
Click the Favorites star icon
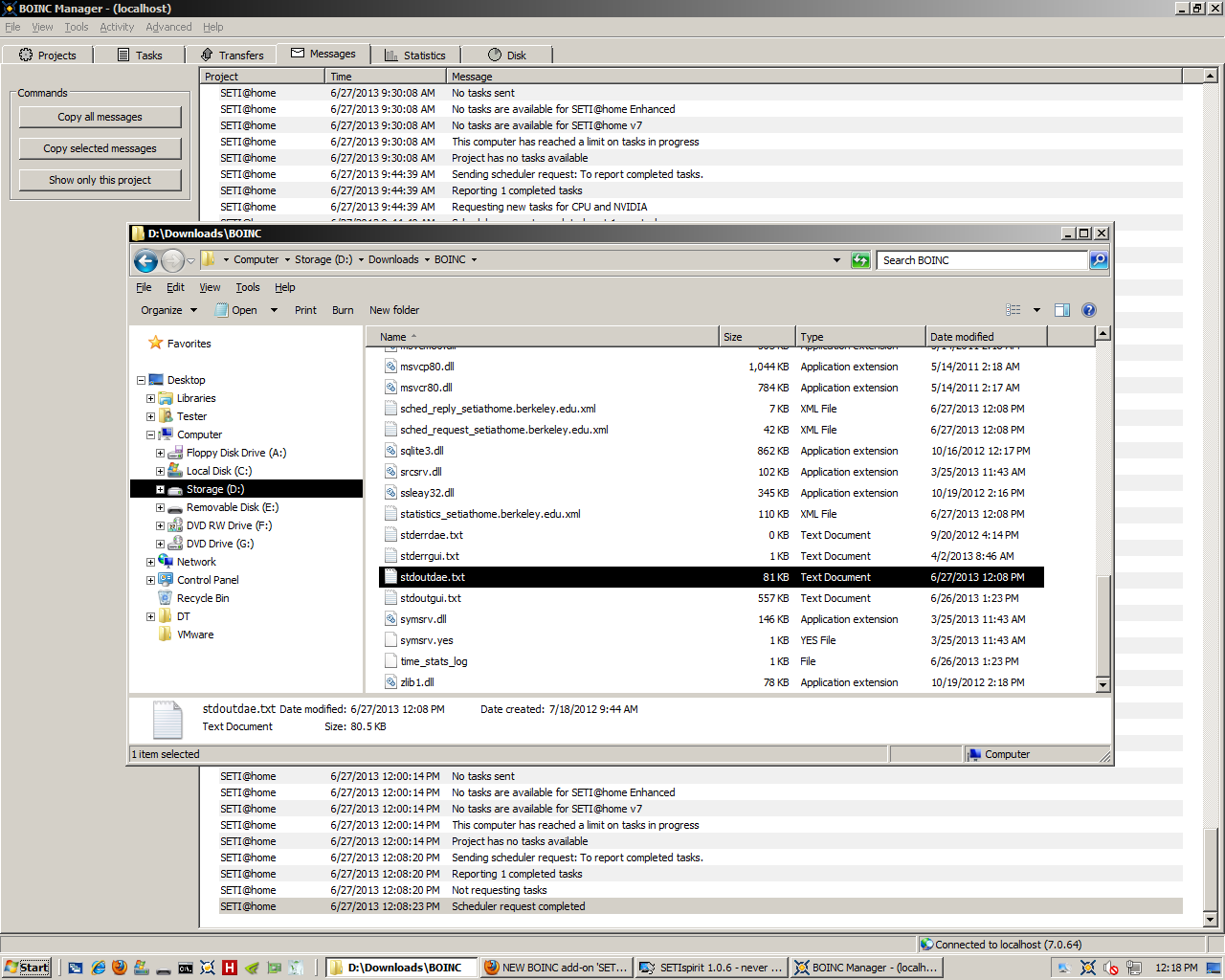pos(156,343)
